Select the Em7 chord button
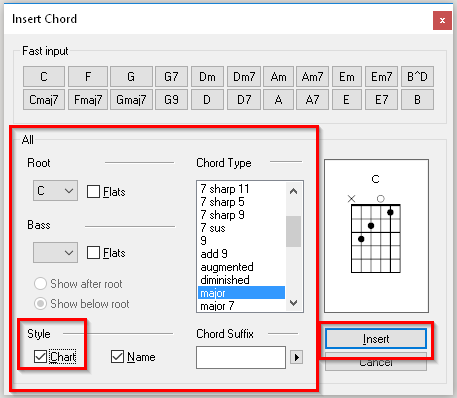This screenshot has height=398, width=457. 381,77
